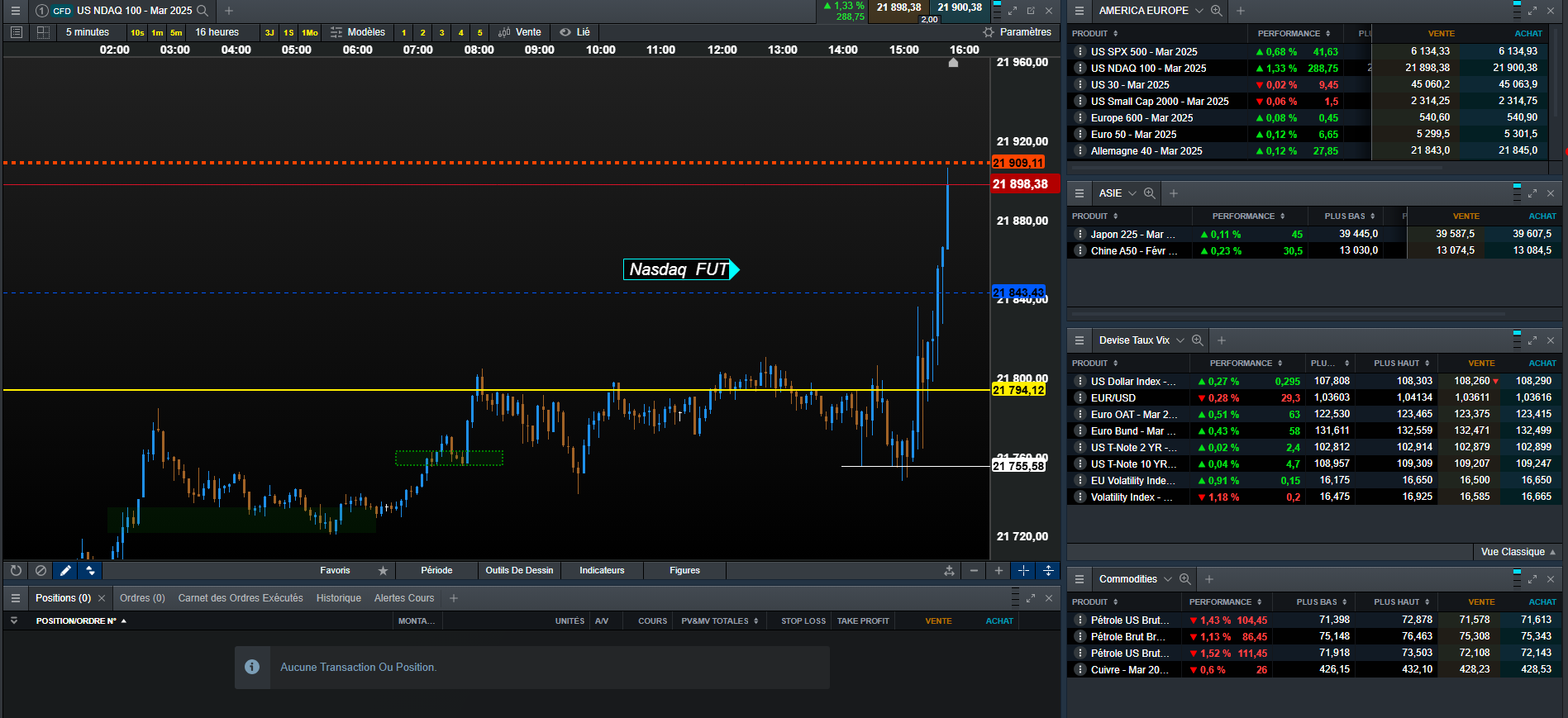
Task: Select the US SPX 500 - Mar 2025 row
Action: 1143,51
